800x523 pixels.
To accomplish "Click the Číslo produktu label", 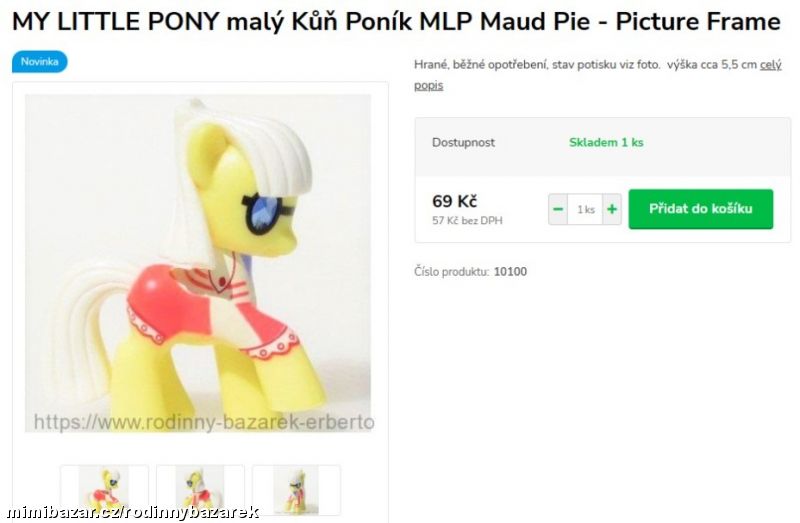I will [452, 271].
